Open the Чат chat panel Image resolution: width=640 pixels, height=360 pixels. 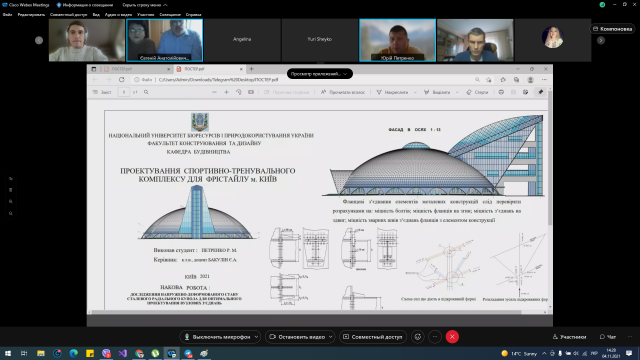pyautogui.click(x=608, y=337)
